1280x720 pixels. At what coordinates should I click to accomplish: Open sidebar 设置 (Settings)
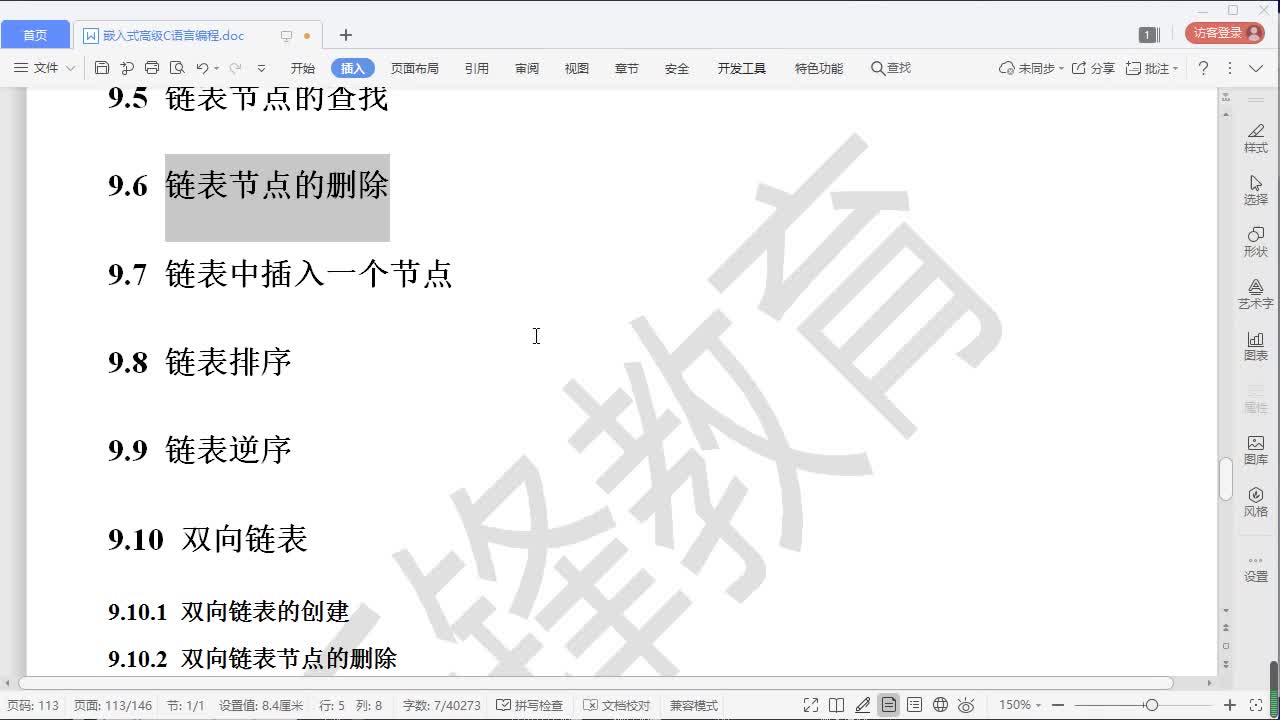1256,570
